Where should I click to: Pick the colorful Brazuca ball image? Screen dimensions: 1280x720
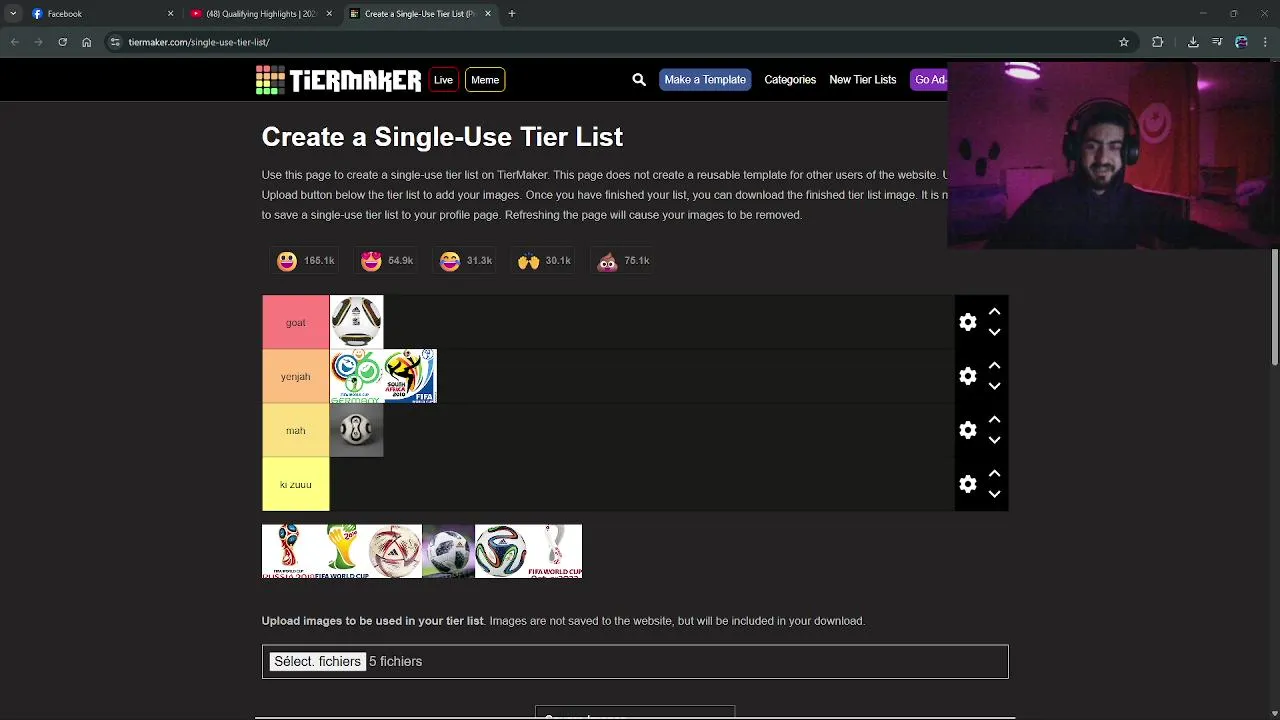tap(501, 551)
